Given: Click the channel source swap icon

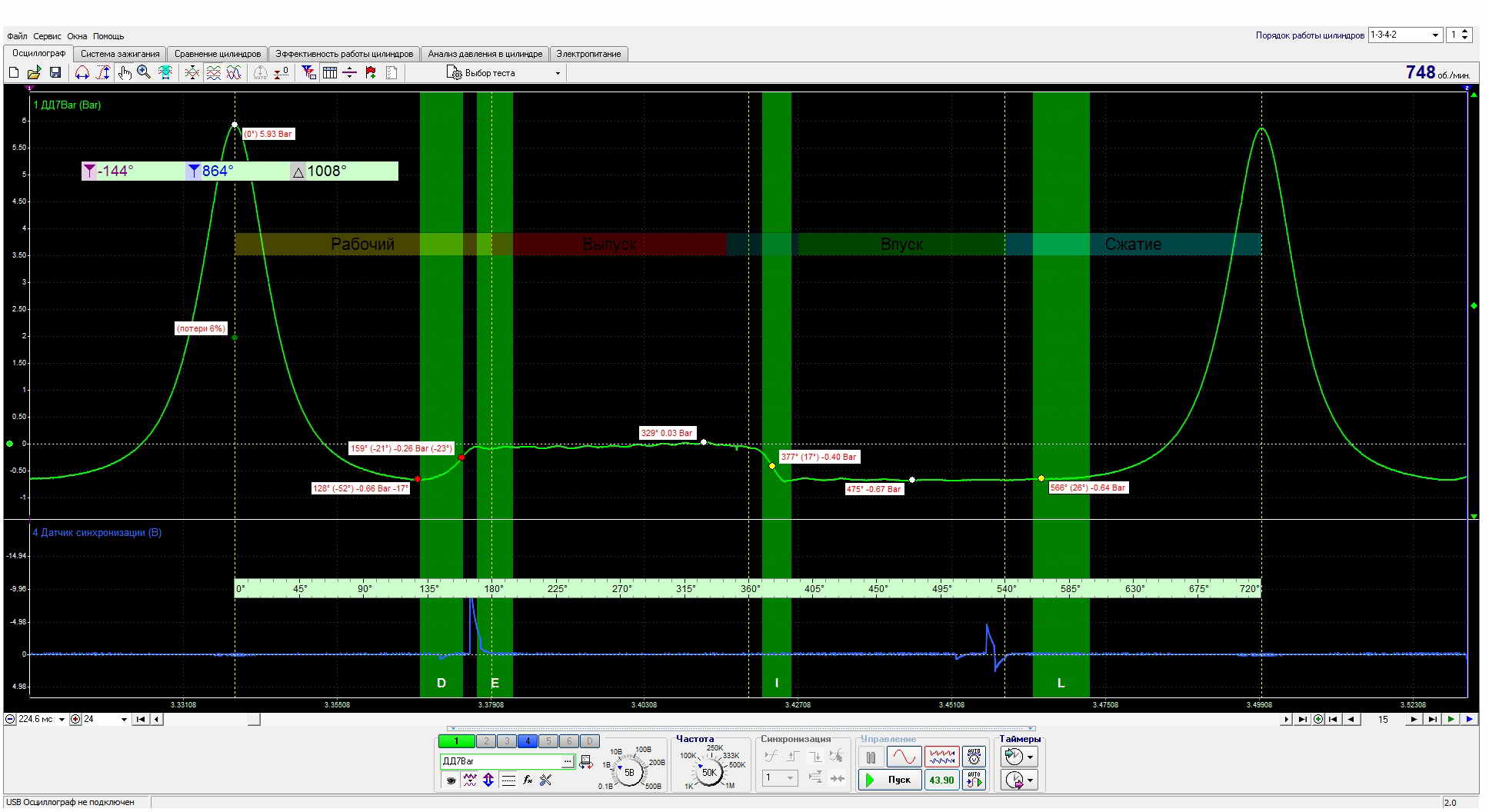Looking at the screenshot, I should [x=586, y=761].
